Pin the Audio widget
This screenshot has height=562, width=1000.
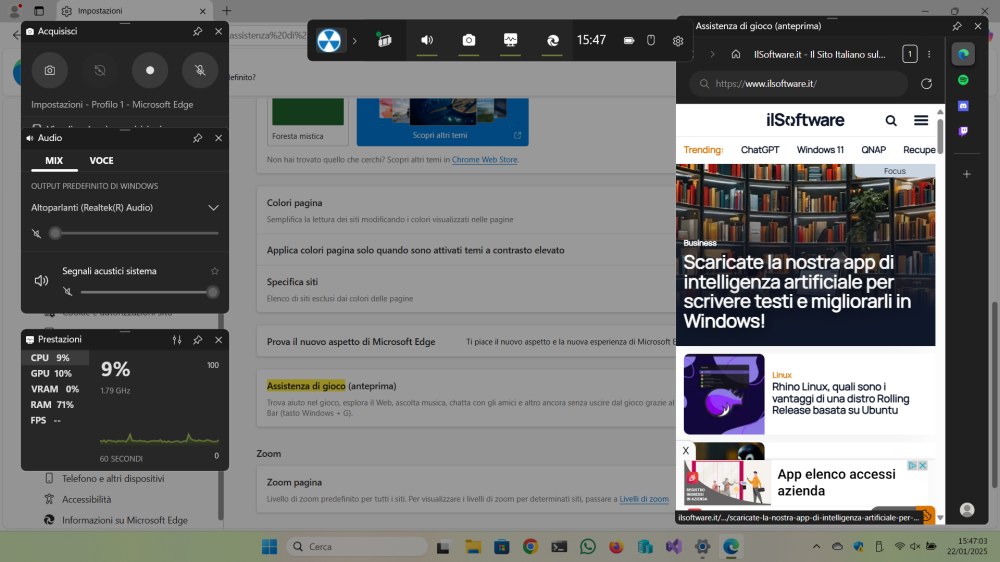click(198, 138)
